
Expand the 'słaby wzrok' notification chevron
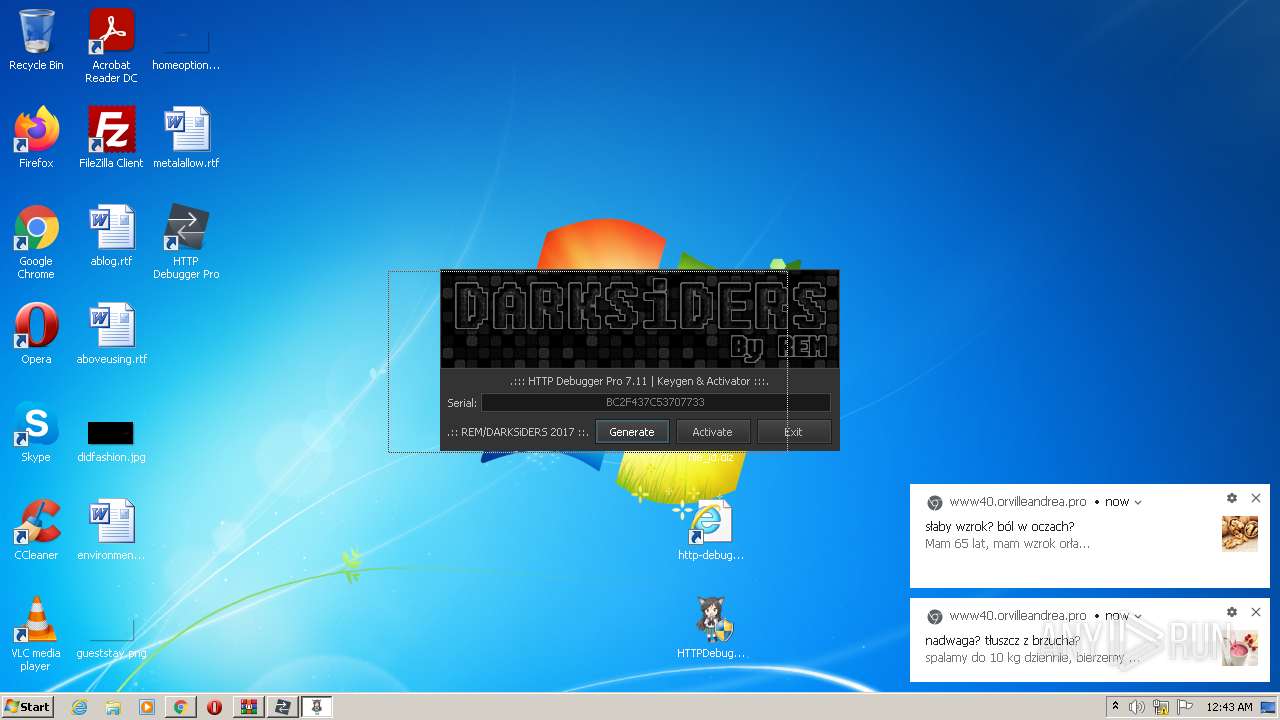click(x=1138, y=502)
